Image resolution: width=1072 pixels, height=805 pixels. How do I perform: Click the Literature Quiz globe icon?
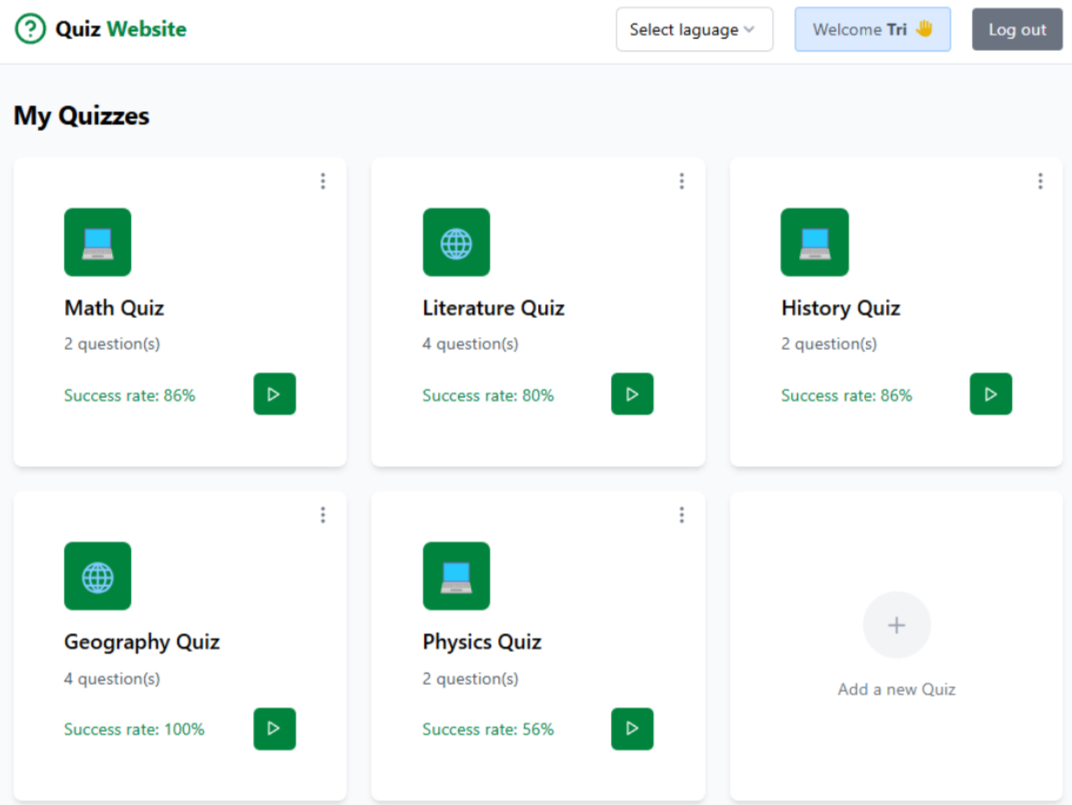(456, 242)
